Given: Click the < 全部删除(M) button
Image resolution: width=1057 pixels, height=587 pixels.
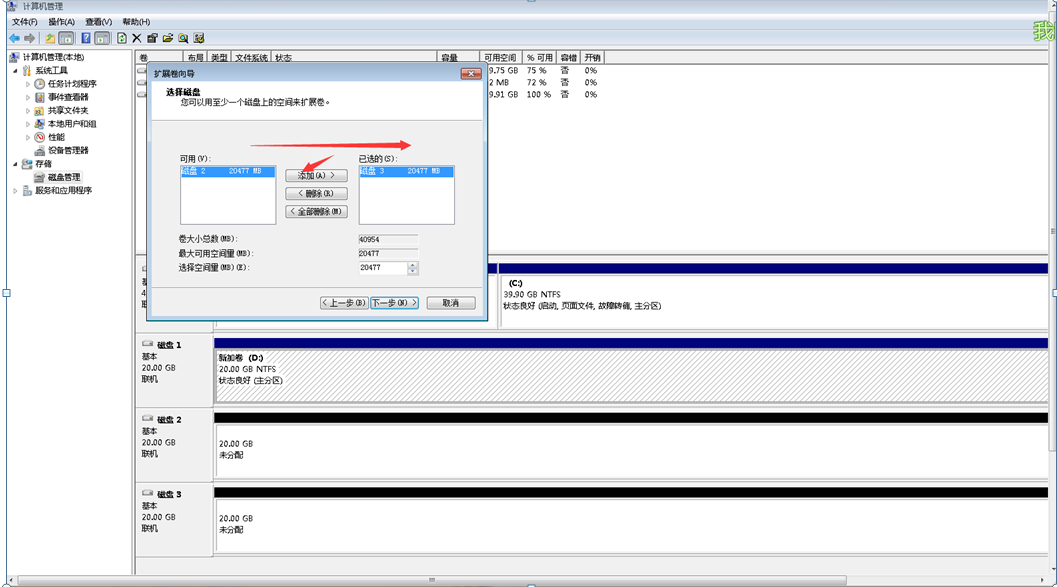Looking at the screenshot, I should click(316, 212).
